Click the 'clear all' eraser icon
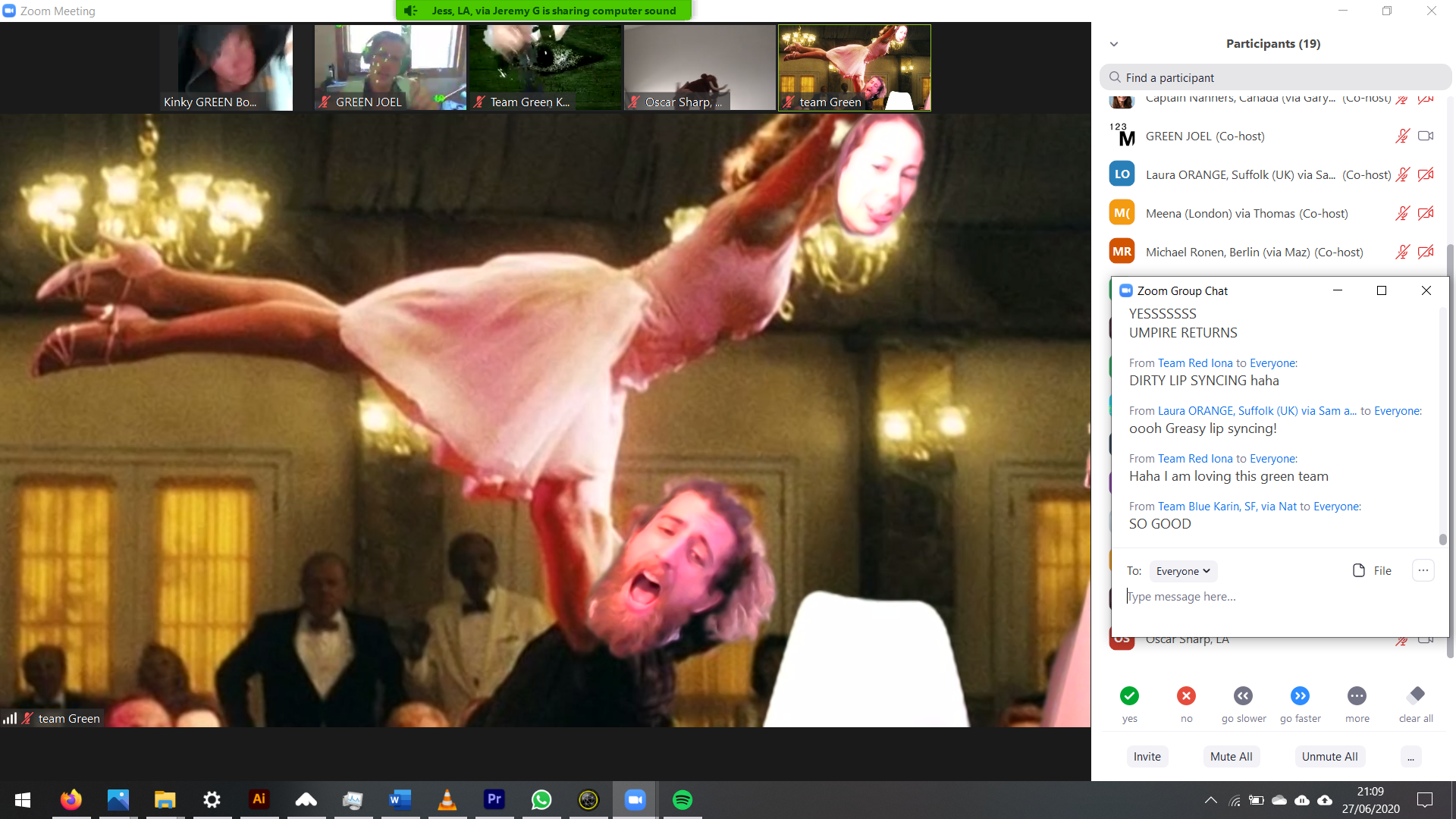Viewport: 1456px width, 819px height. pyautogui.click(x=1415, y=695)
